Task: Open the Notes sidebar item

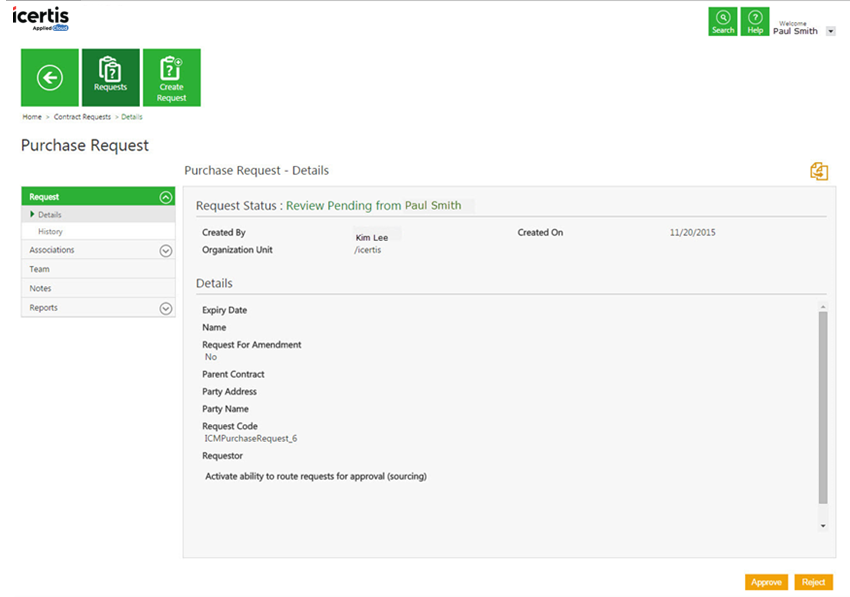Action: click(x=40, y=289)
